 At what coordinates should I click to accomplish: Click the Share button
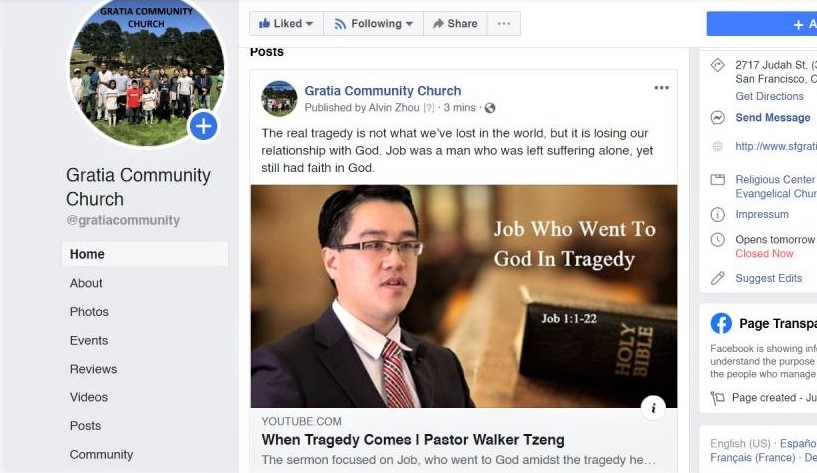(x=455, y=23)
